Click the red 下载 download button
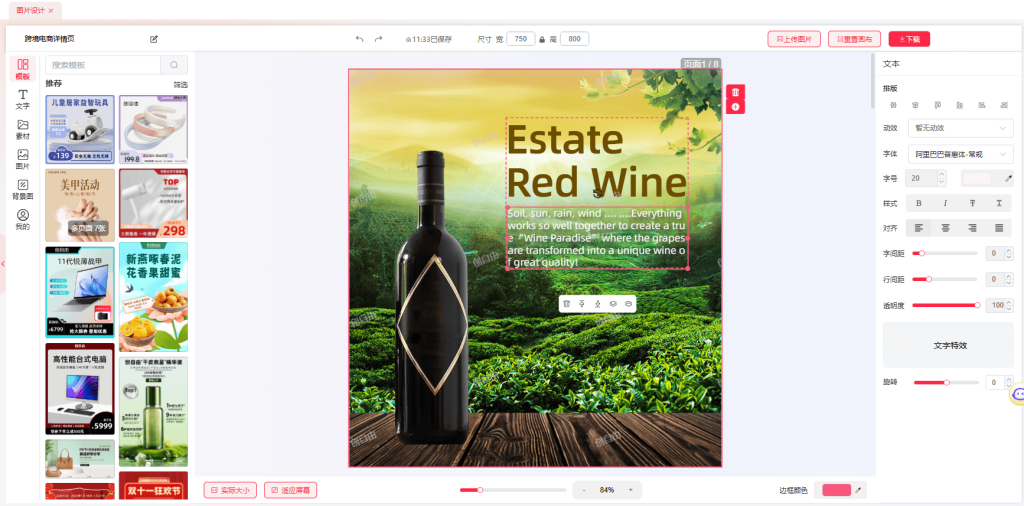This screenshot has width=1024, height=506. click(x=908, y=39)
